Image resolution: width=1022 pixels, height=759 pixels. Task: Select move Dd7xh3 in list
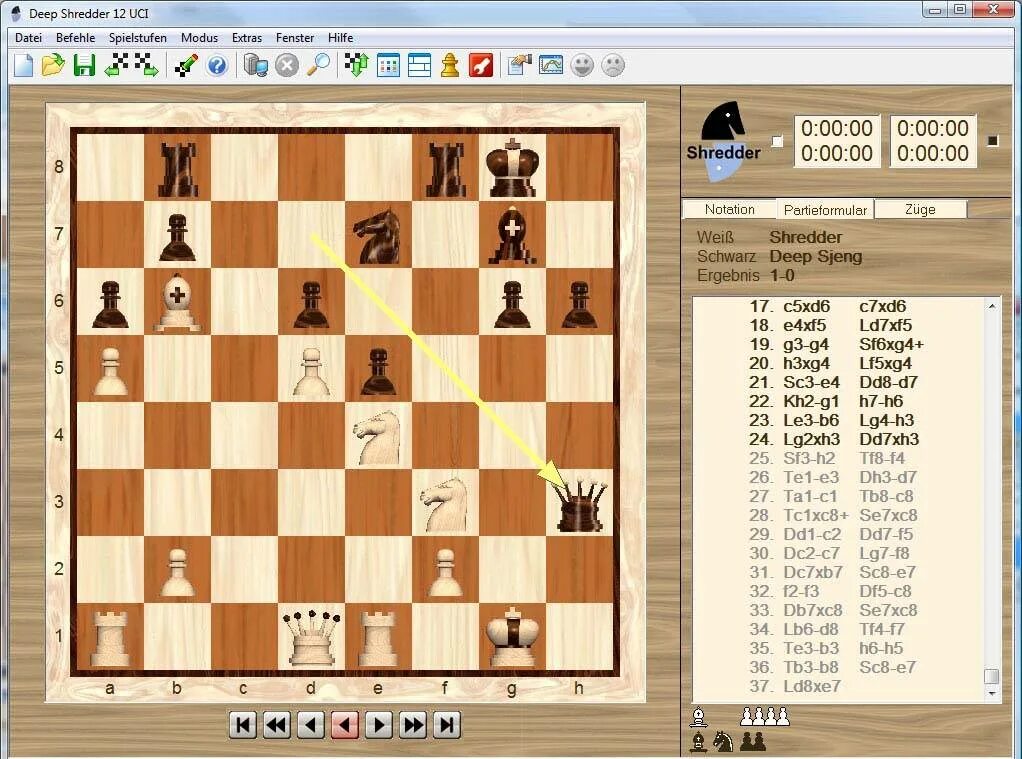[x=889, y=439]
